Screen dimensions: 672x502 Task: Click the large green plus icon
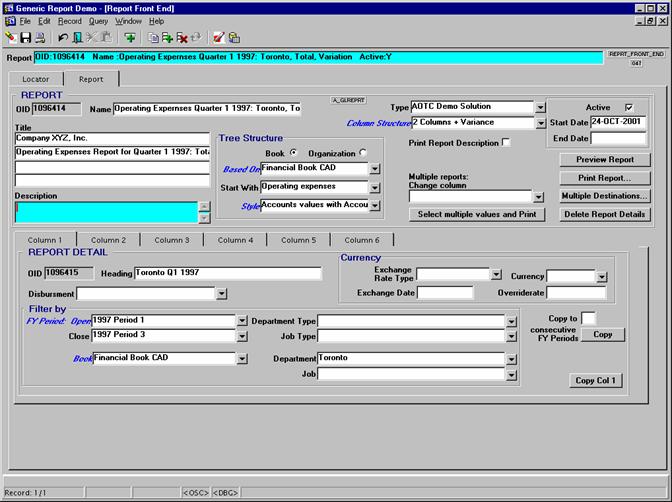pyautogui.click(x=130, y=38)
